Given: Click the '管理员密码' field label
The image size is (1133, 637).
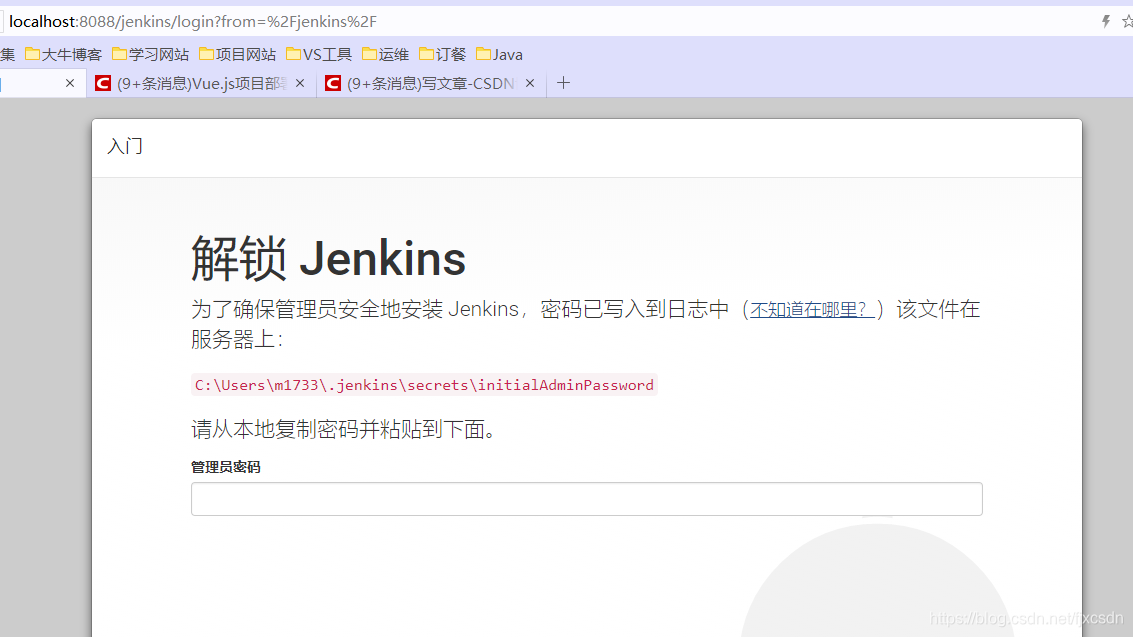Looking at the screenshot, I should point(225,467).
